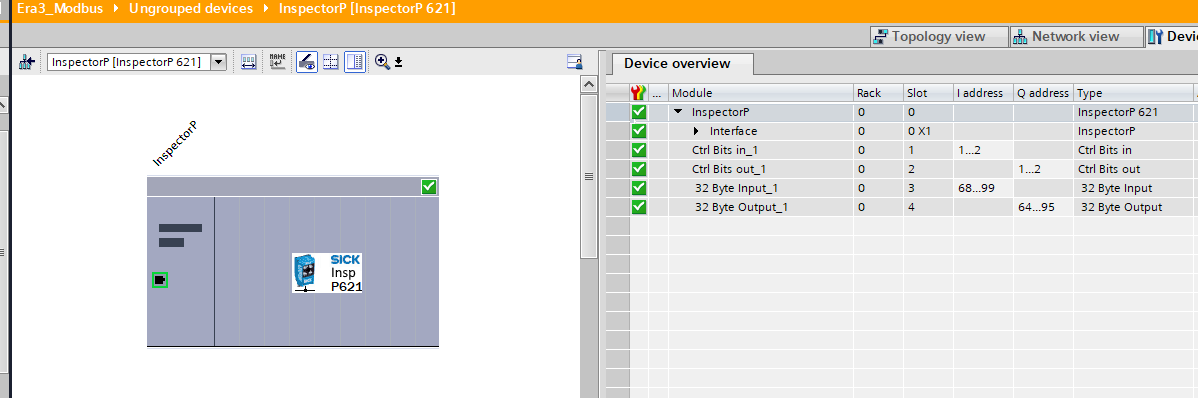Click Q address cell 64...95

tap(1043, 207)
